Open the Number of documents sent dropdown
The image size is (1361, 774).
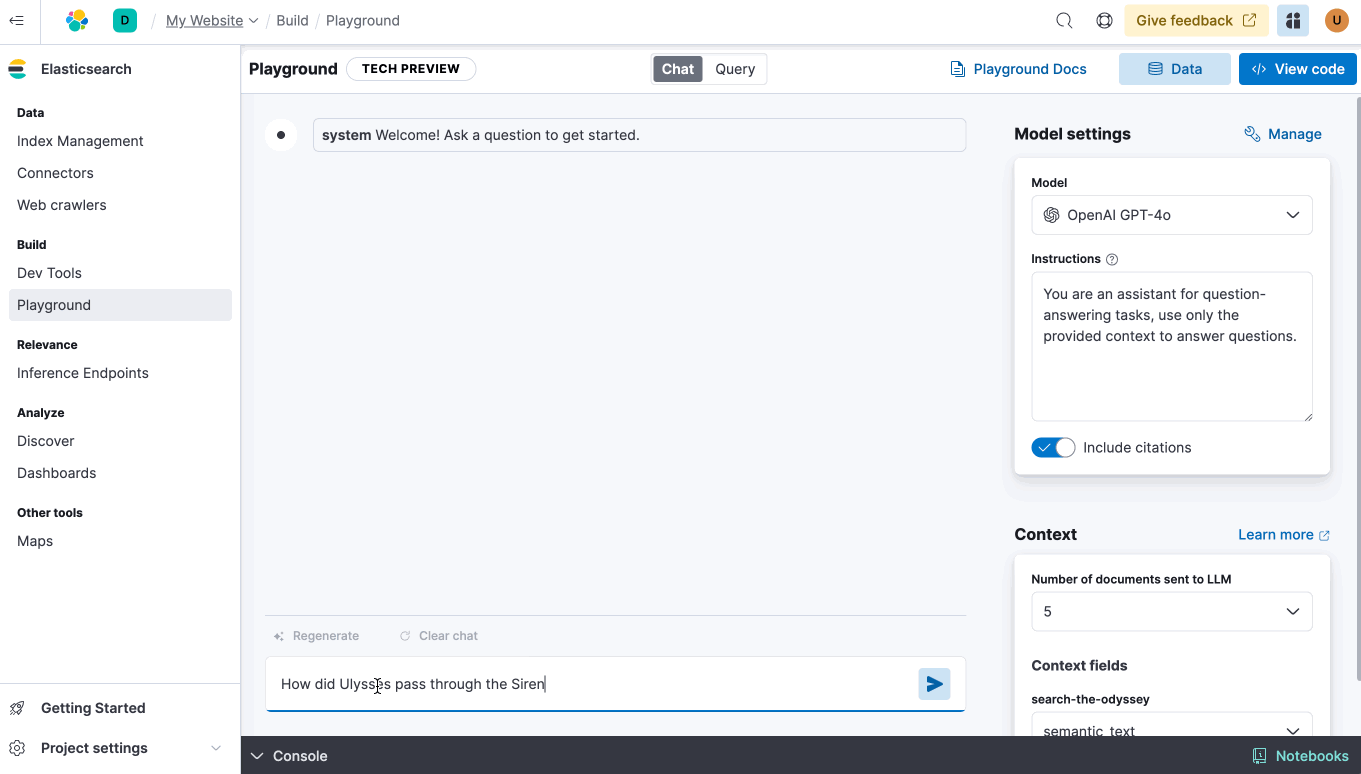1171,611
